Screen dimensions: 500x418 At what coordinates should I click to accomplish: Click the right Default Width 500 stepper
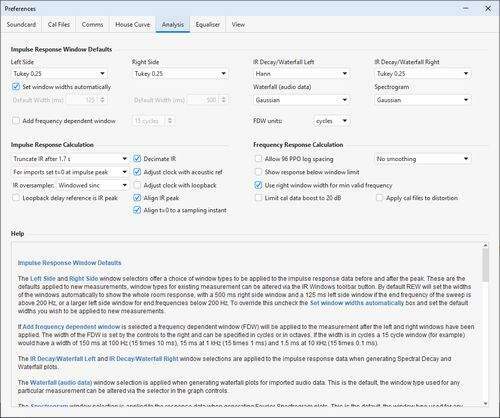point(224,100)
